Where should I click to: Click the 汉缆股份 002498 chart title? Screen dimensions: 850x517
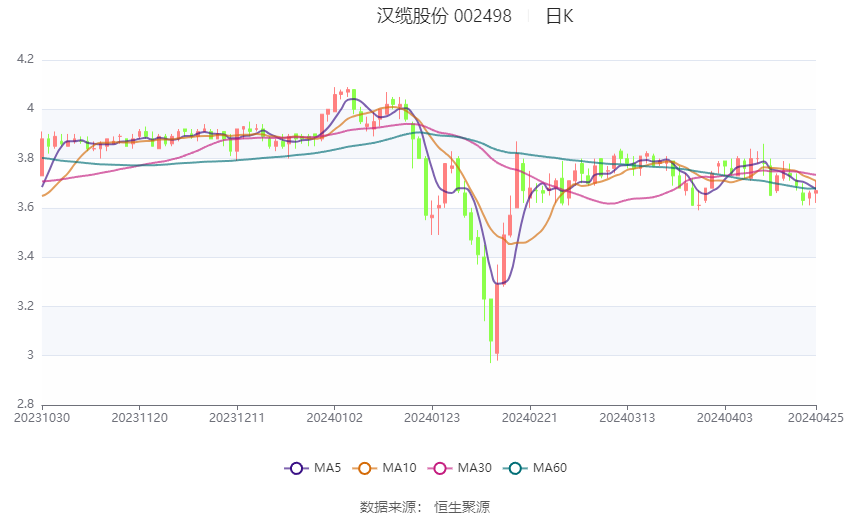pyautogui.click(x=444, y=16)
